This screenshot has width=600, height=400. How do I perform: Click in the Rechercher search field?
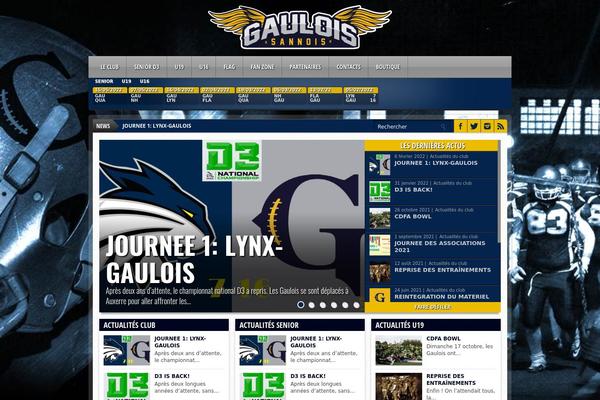click(x=408, y=126)
